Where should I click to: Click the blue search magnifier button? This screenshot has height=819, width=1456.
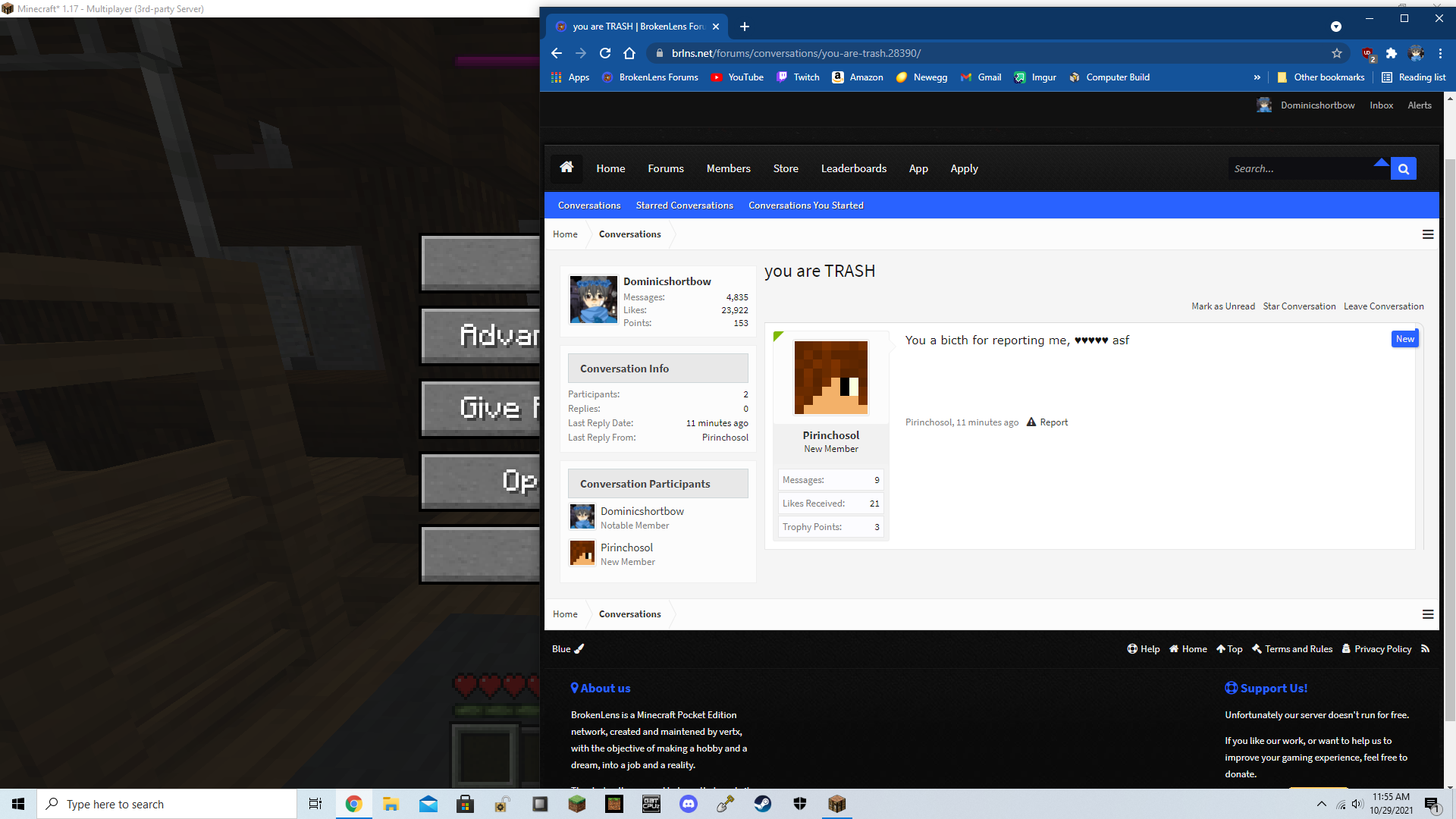1404,168
